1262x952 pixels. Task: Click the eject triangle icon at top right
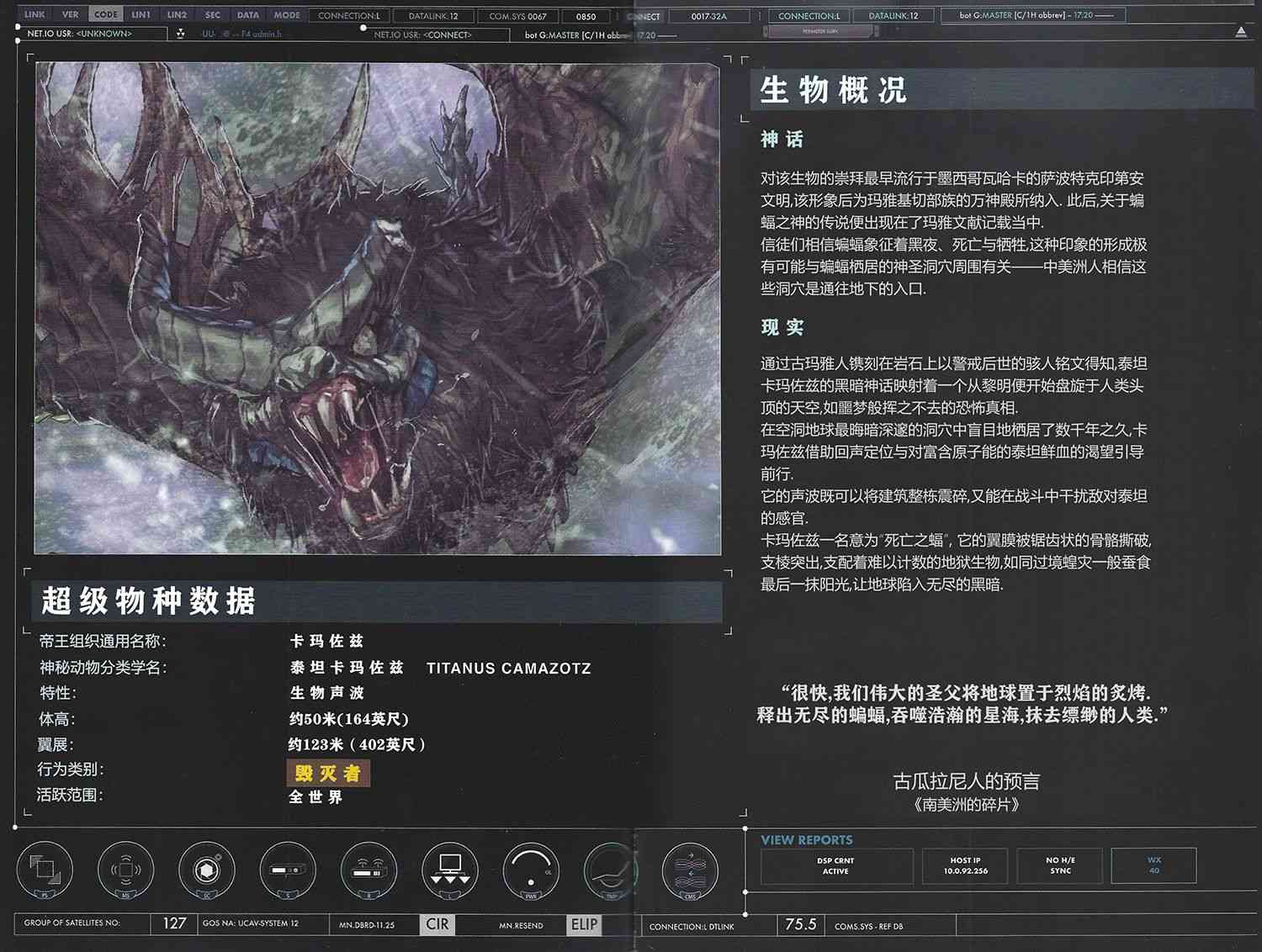[1241, 32]
